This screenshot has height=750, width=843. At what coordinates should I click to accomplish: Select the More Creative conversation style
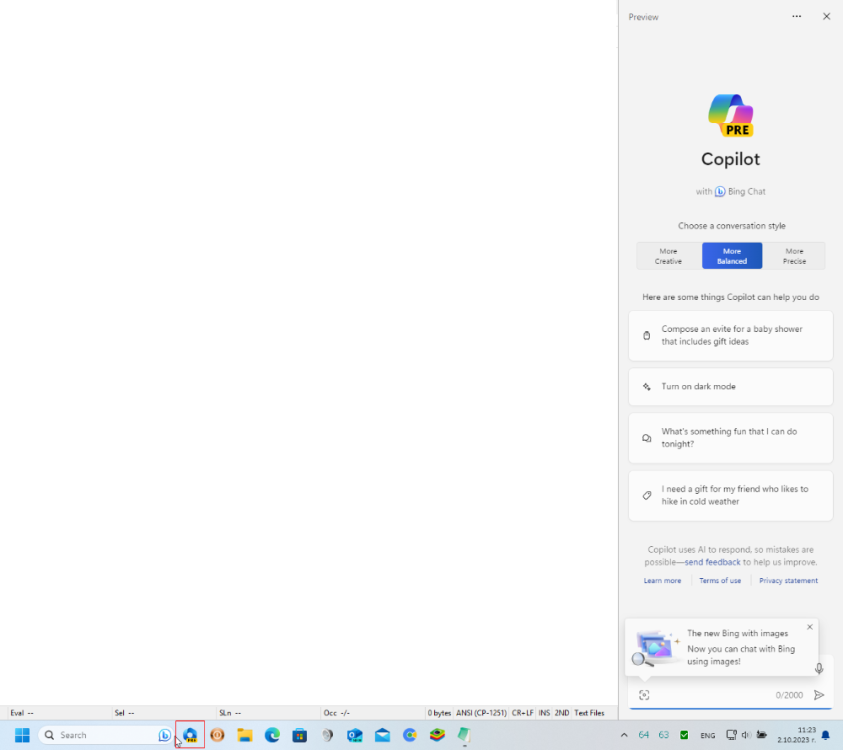pyautogui.click(x=668, y=256)
